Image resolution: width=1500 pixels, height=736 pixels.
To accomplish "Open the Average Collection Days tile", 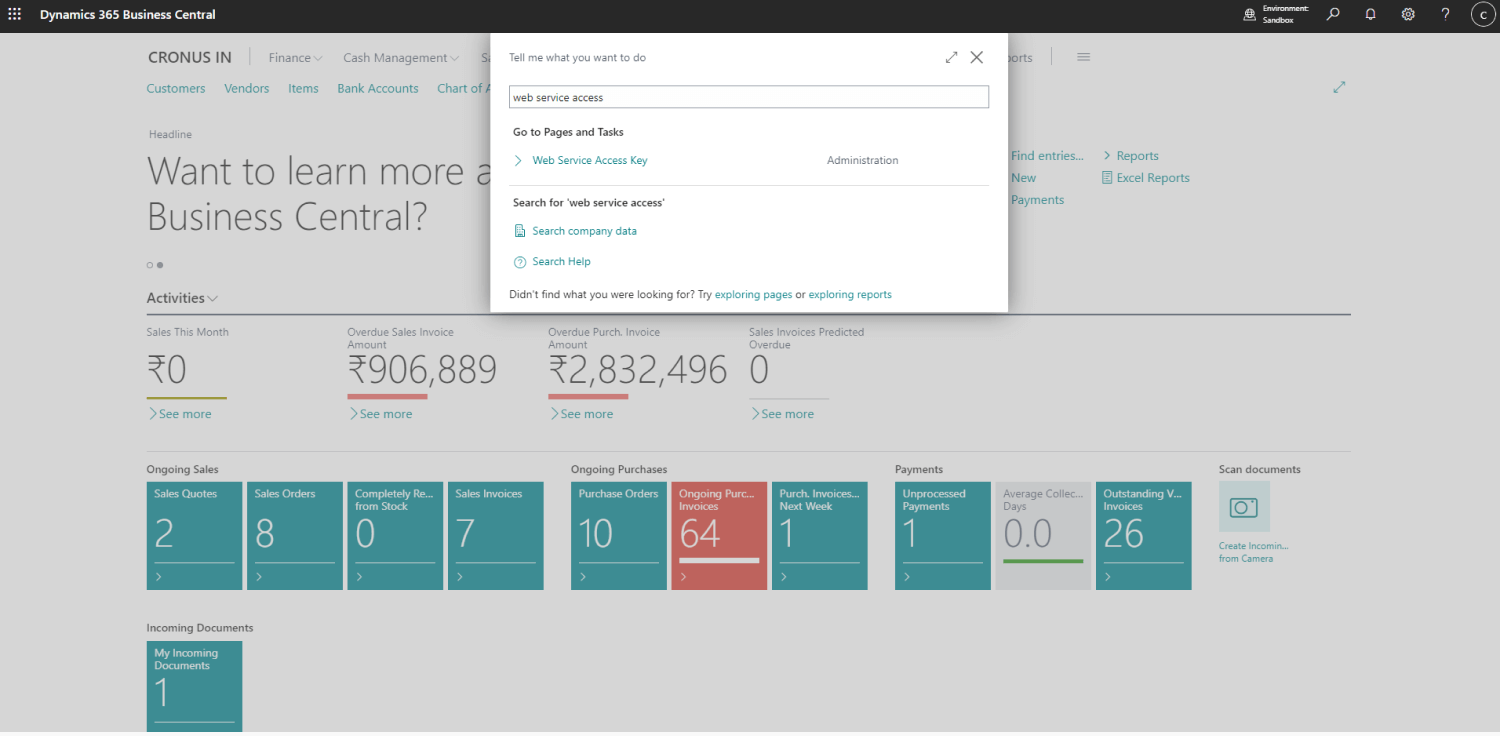I will tap(1043, 536).
